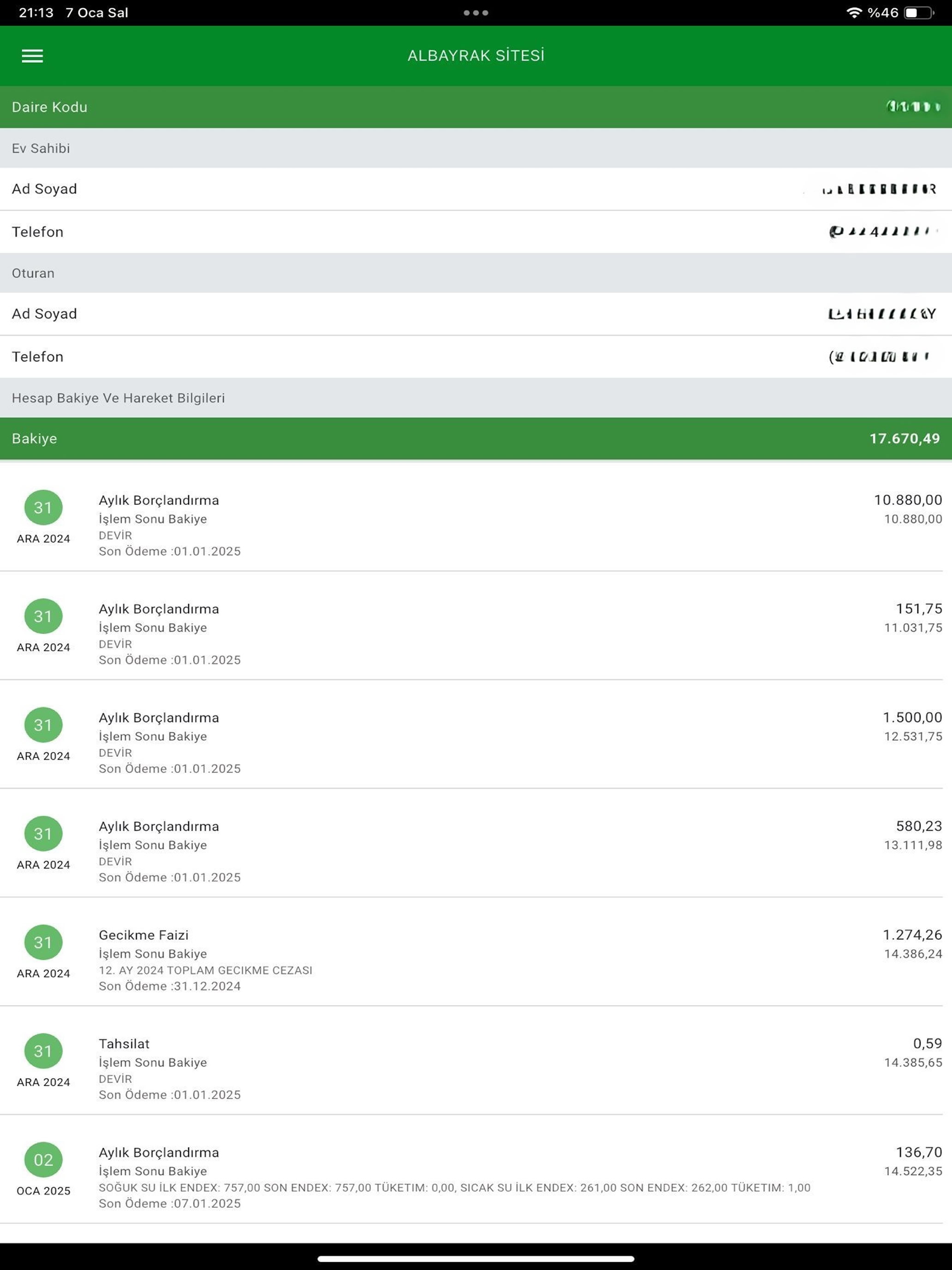Select the SOĞUK SU İLK ENDEX meter note

click(x=454, y=1187)
